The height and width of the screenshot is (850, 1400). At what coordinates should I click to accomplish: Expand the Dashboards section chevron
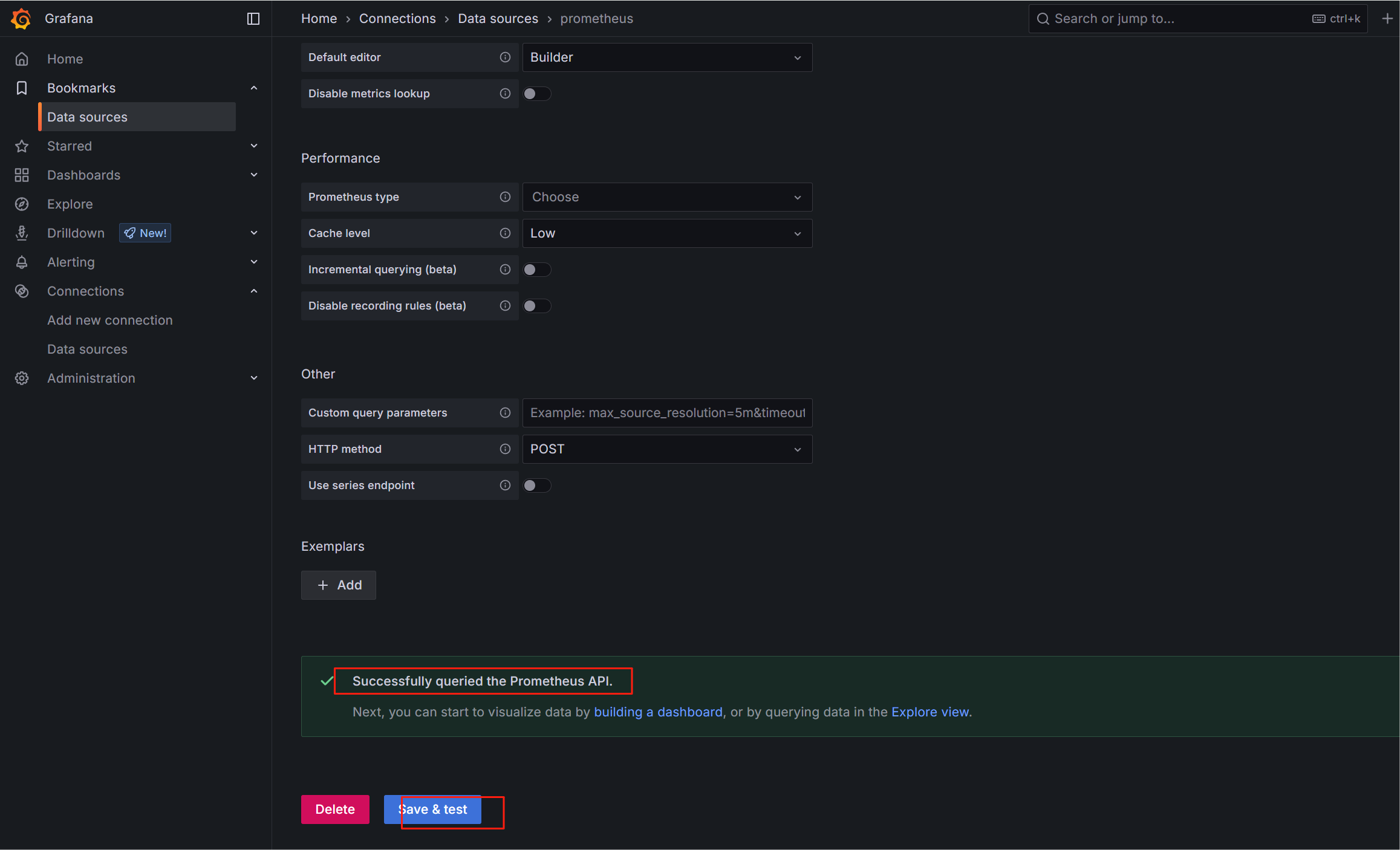pos(254,175)
